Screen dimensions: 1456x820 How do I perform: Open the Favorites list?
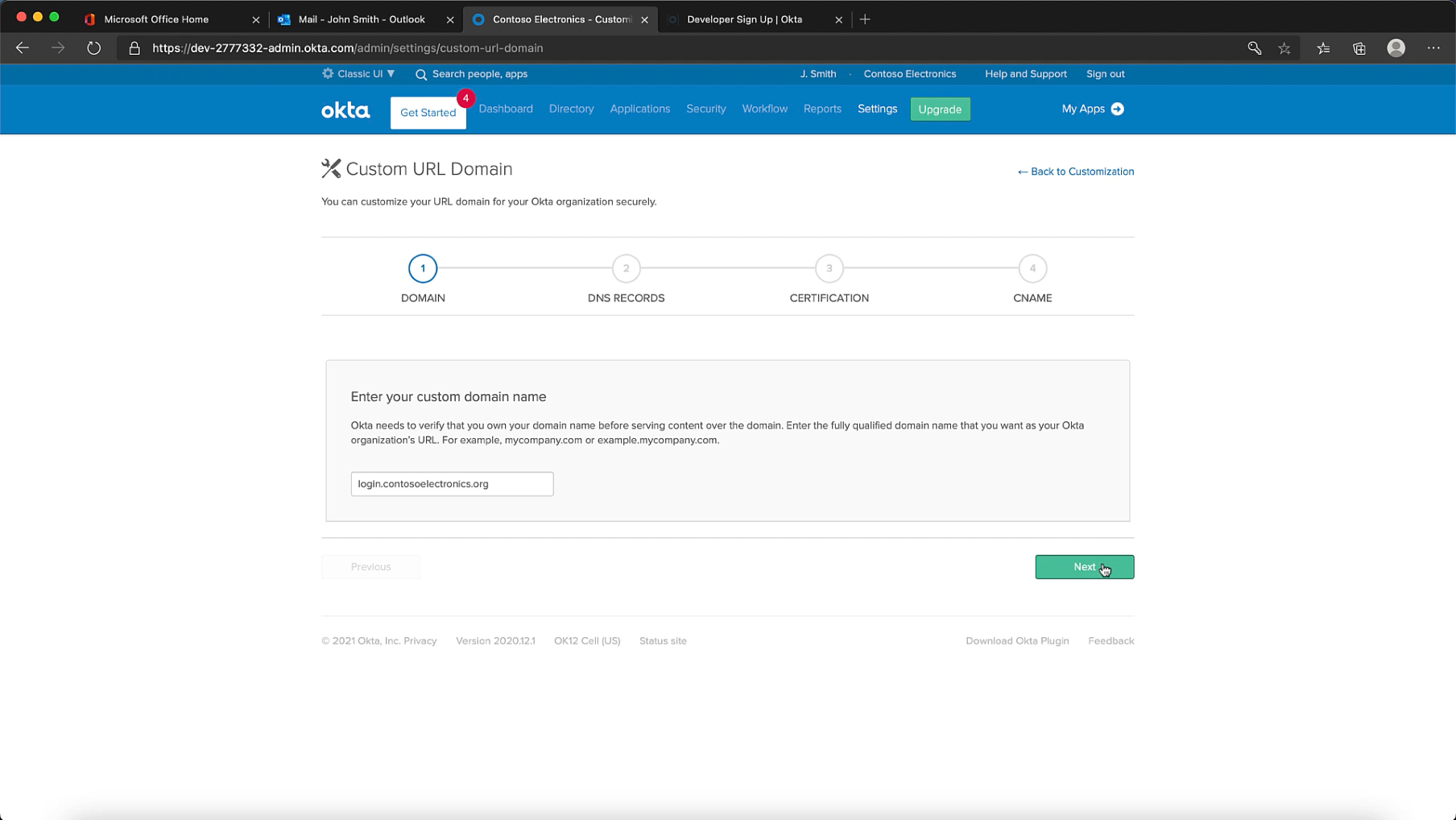1323,48
